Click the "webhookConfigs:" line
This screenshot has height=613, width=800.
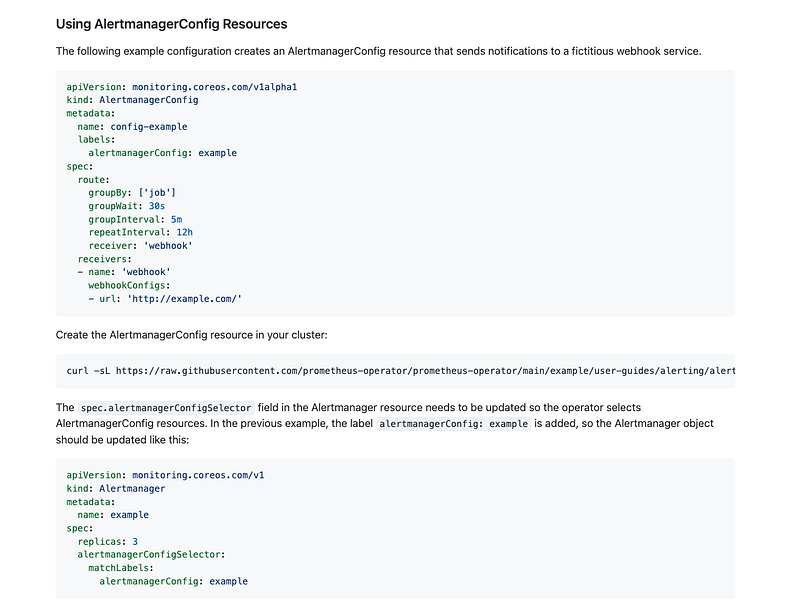coord(129,285)
